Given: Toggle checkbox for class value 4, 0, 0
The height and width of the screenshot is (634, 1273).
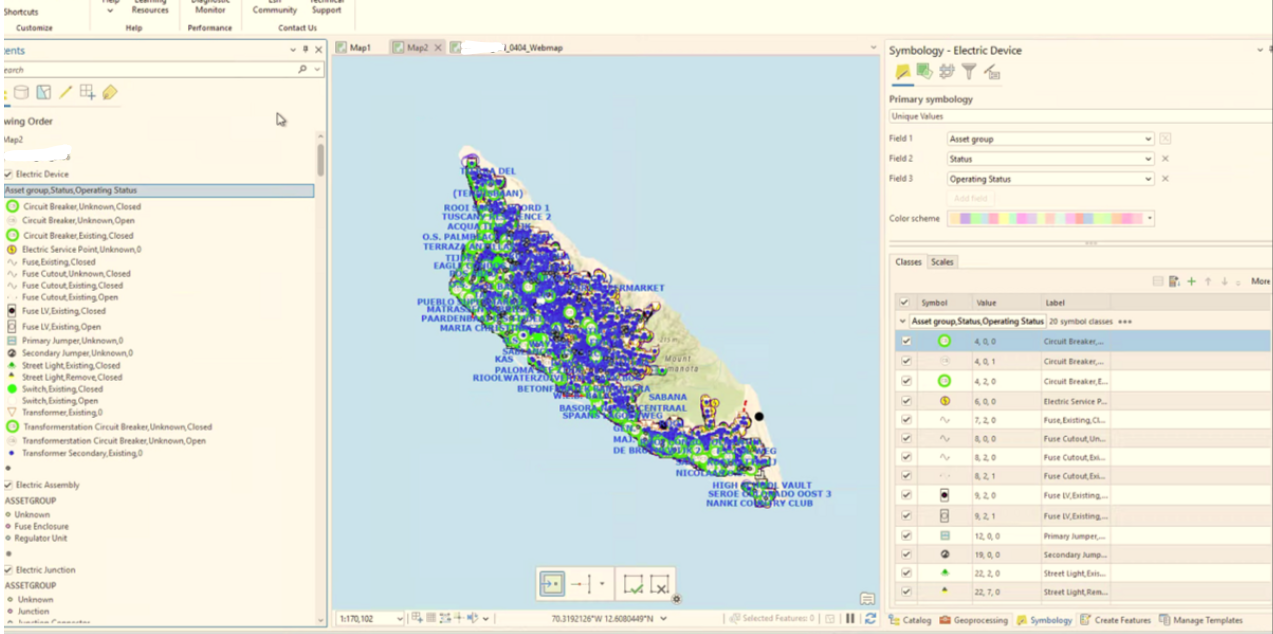Looking at the screenshot, I should pyautogui.click(x=906, y=341).
